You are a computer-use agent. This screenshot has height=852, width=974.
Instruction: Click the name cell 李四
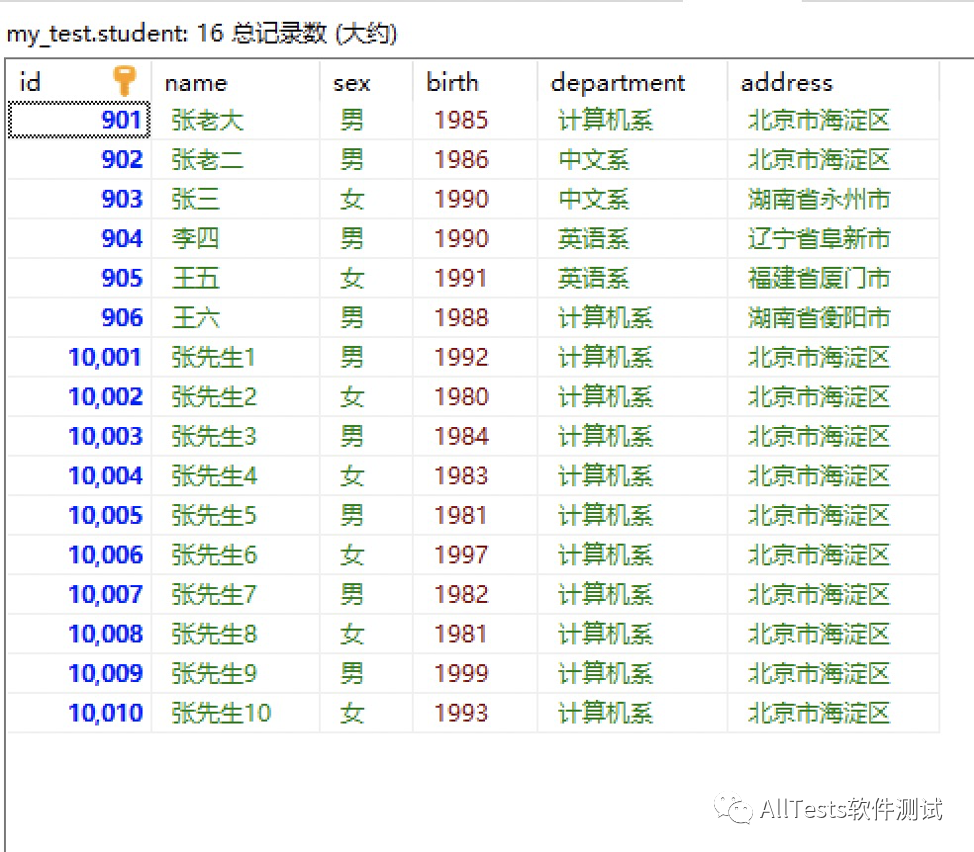(x=235, y=238)
